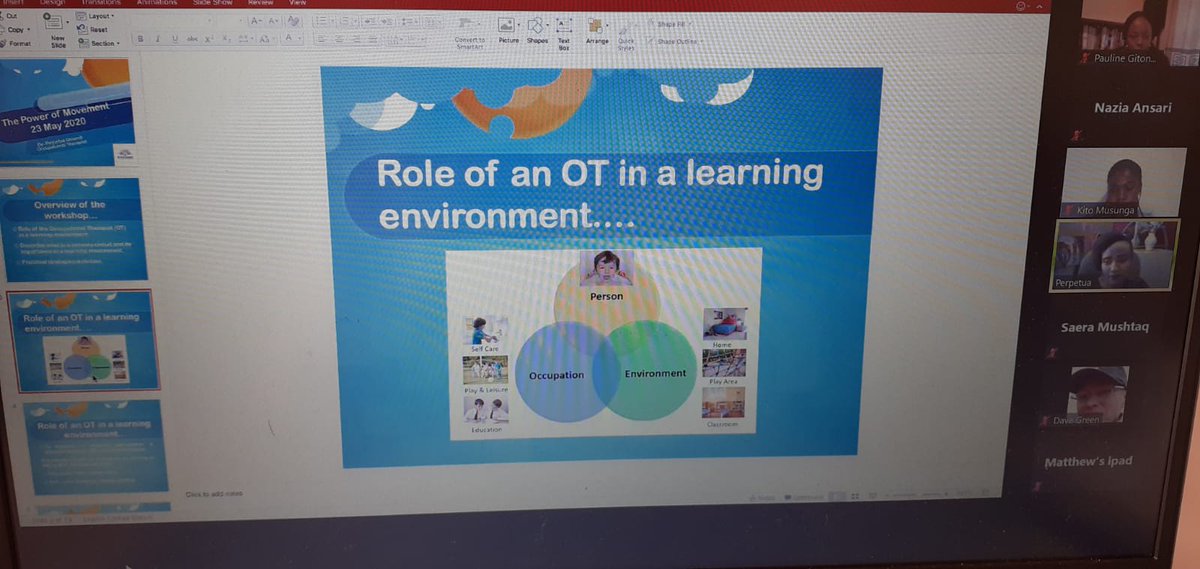Toggle Subscript formatting
The image size is (1200, 569).
point(226,39)
